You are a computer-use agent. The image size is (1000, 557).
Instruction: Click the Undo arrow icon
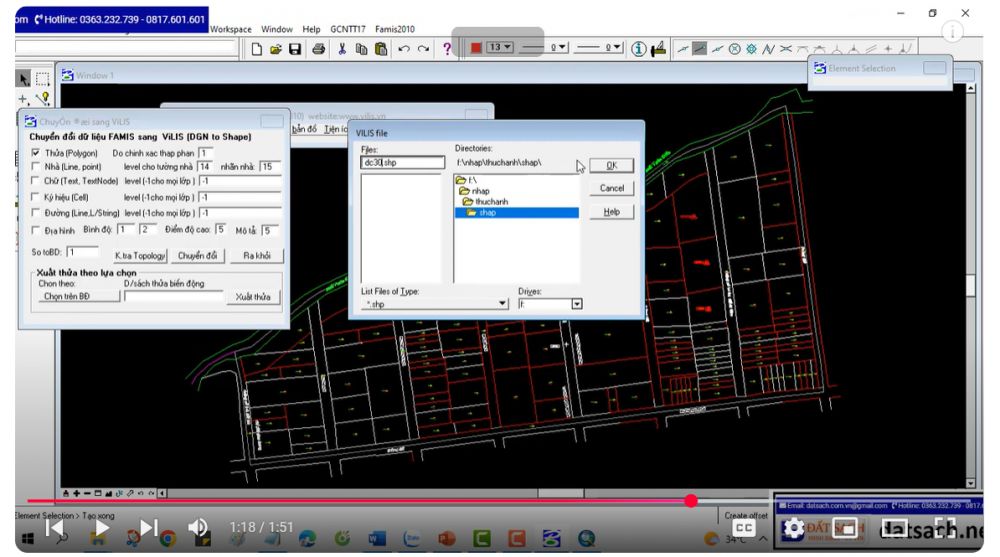403,48
